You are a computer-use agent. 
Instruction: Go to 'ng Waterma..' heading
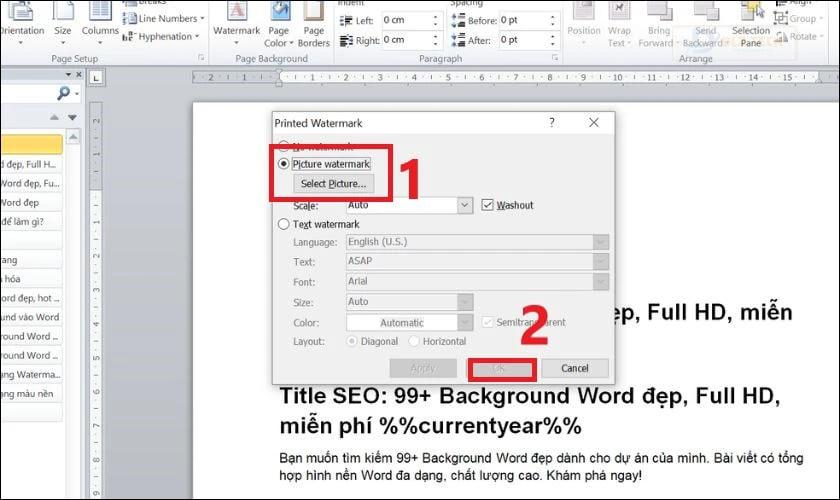pyautogui.click(x=31, y=375)
